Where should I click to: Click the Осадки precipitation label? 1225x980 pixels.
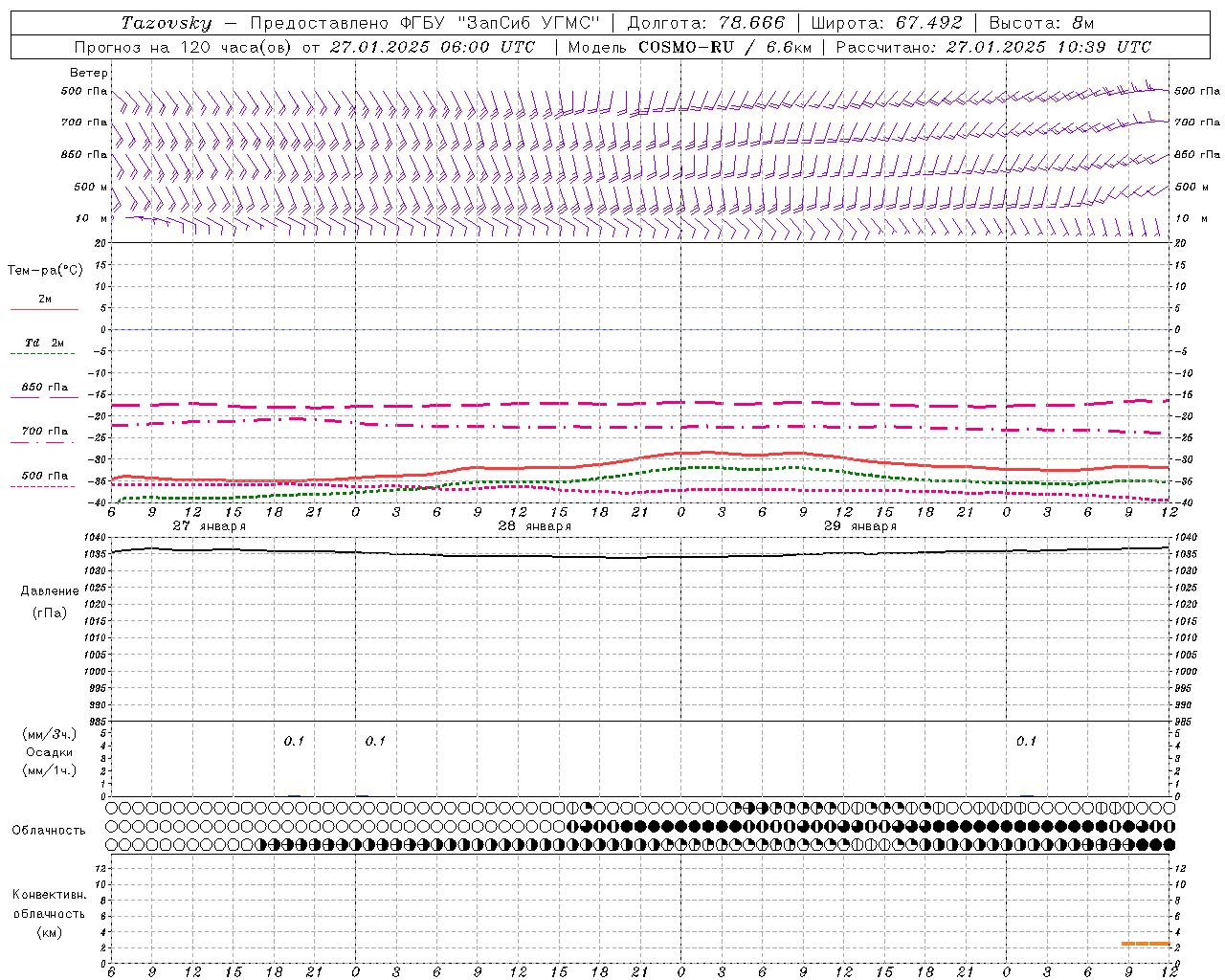point(49,752)
